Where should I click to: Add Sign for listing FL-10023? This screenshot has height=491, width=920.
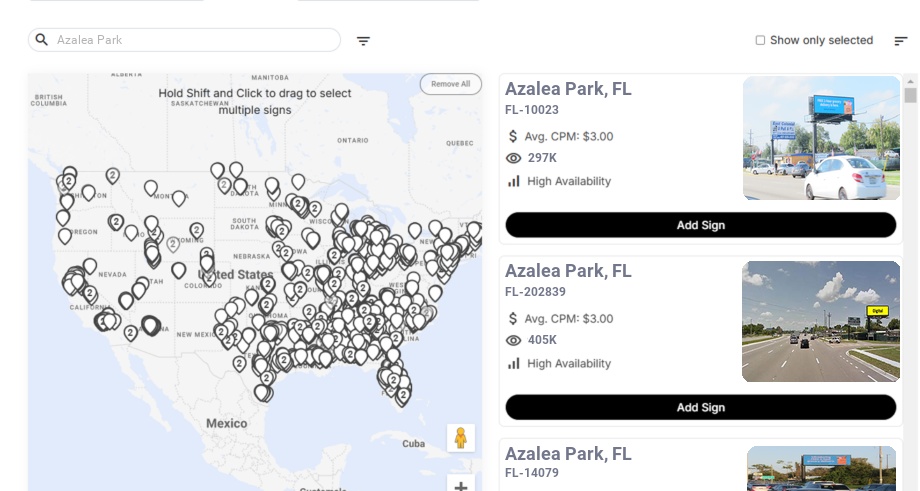700,225
